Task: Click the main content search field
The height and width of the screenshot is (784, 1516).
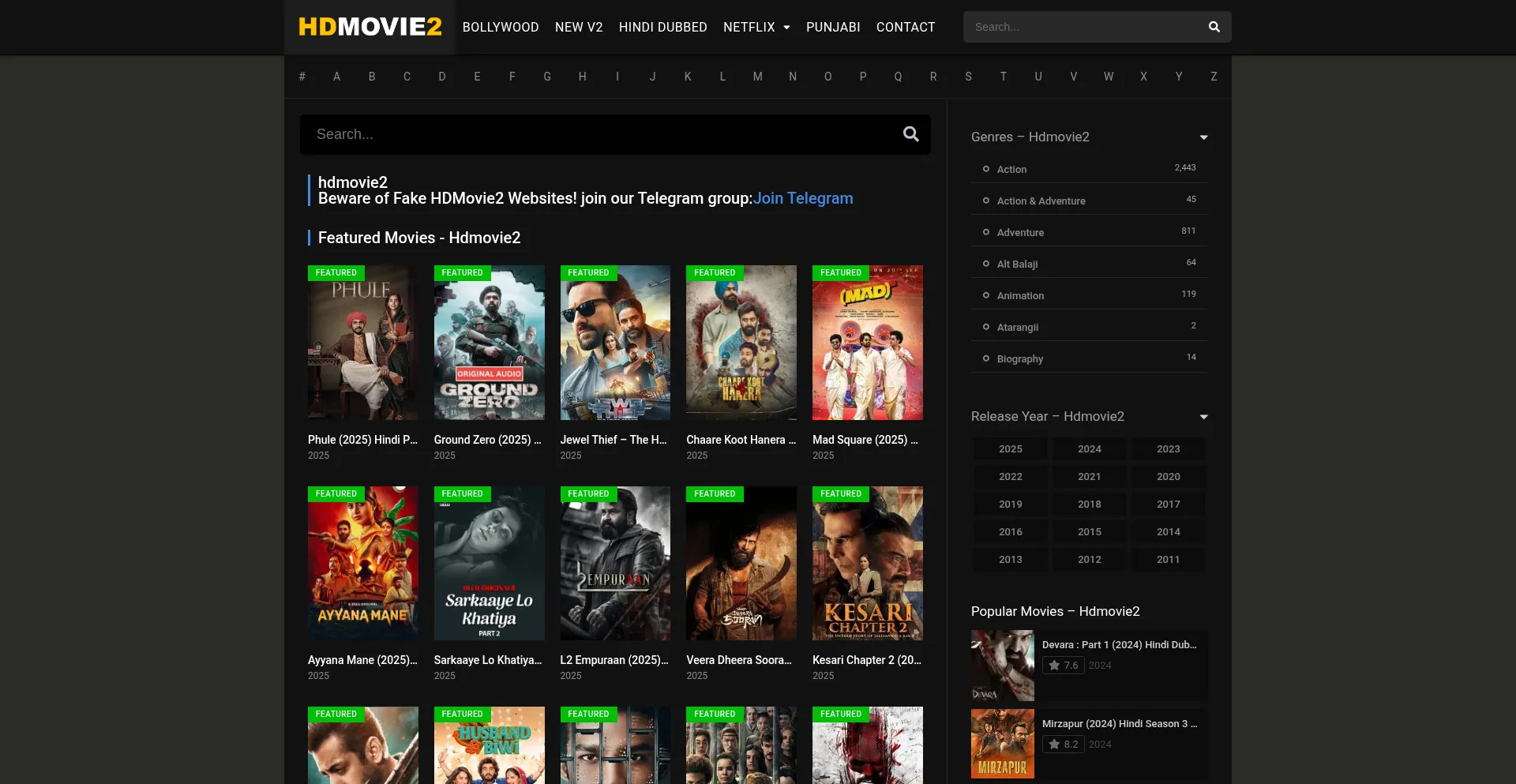Action: point(600,134)
